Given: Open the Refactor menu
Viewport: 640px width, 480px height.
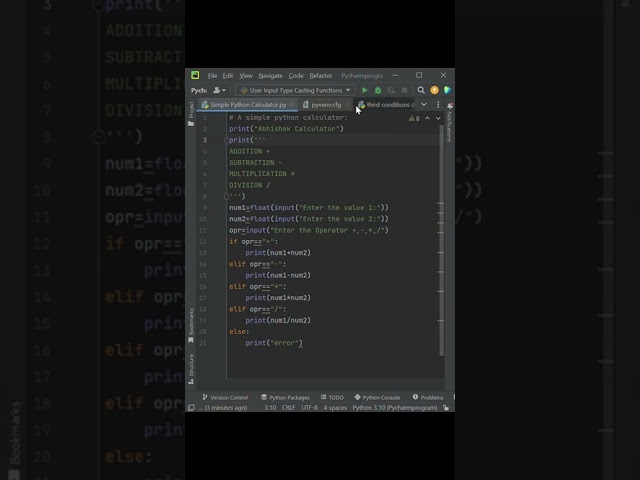Looking at the screenshot, I should (x=321, y=76).
